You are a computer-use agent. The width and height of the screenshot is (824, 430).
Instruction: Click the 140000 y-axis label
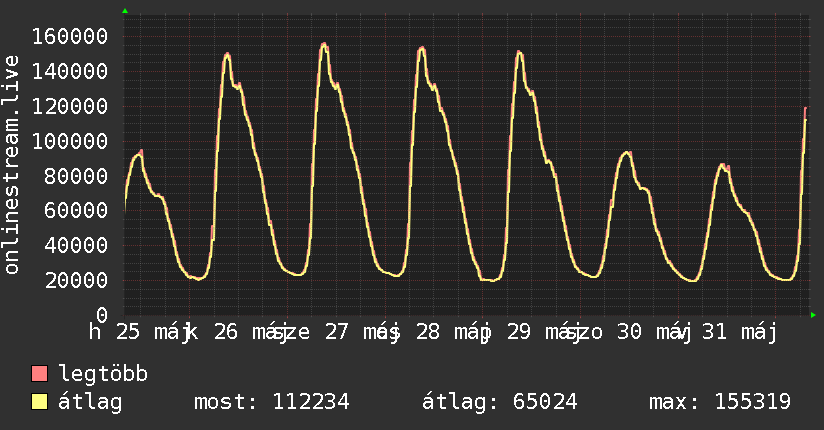point(70,71)
